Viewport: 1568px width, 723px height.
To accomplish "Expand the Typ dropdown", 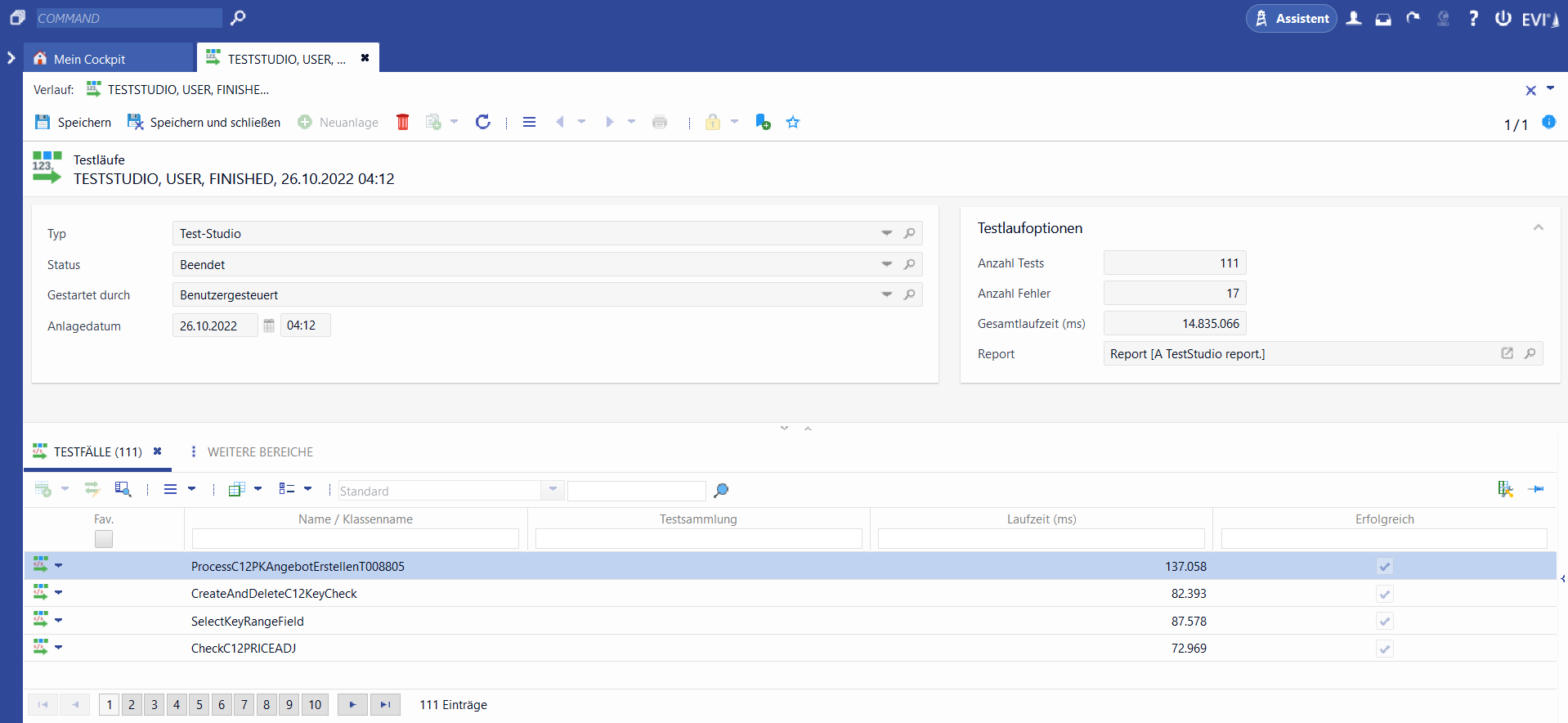I will click(886, 234).
